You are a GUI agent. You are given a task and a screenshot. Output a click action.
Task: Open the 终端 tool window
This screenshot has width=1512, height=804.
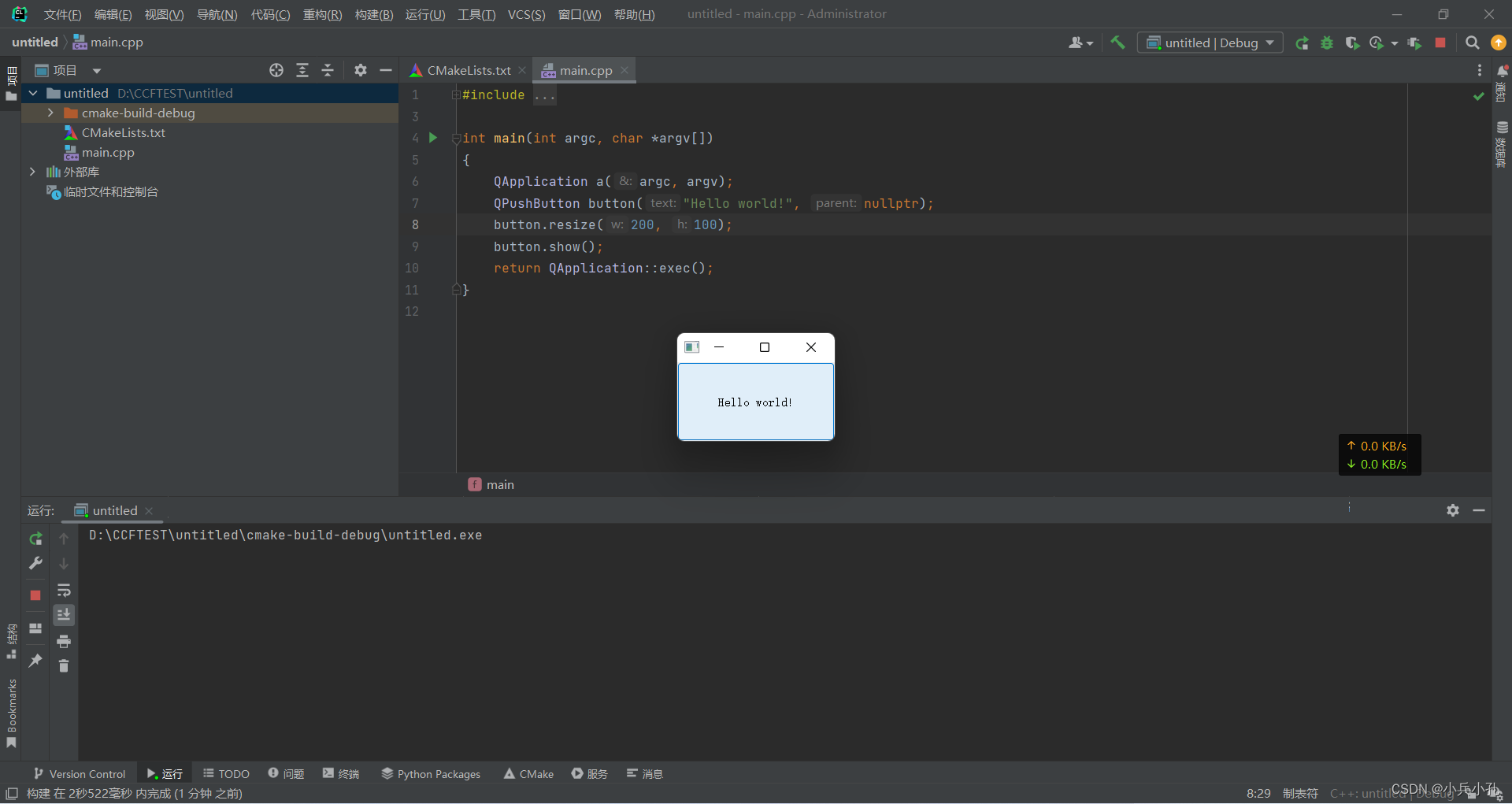tap(341, 774)
